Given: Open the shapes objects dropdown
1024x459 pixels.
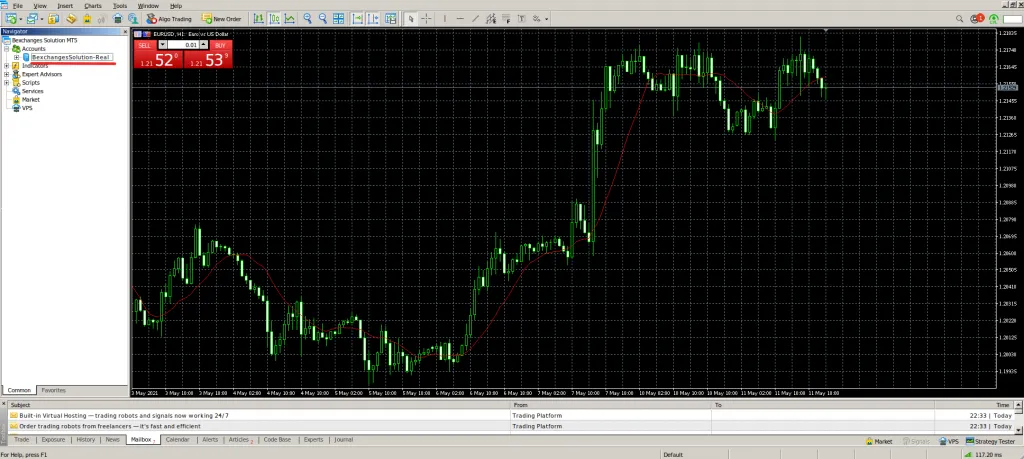Looking at the screenshot, I should 546,19.
